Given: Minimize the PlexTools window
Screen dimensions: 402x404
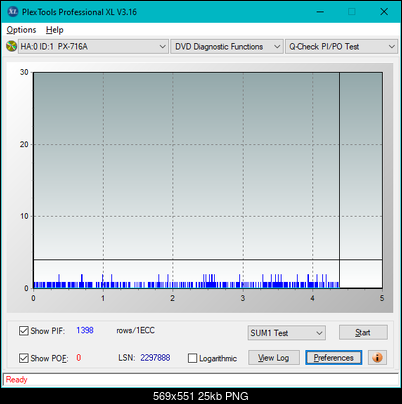Looking at the screenshot, I should tap(320, 12).
